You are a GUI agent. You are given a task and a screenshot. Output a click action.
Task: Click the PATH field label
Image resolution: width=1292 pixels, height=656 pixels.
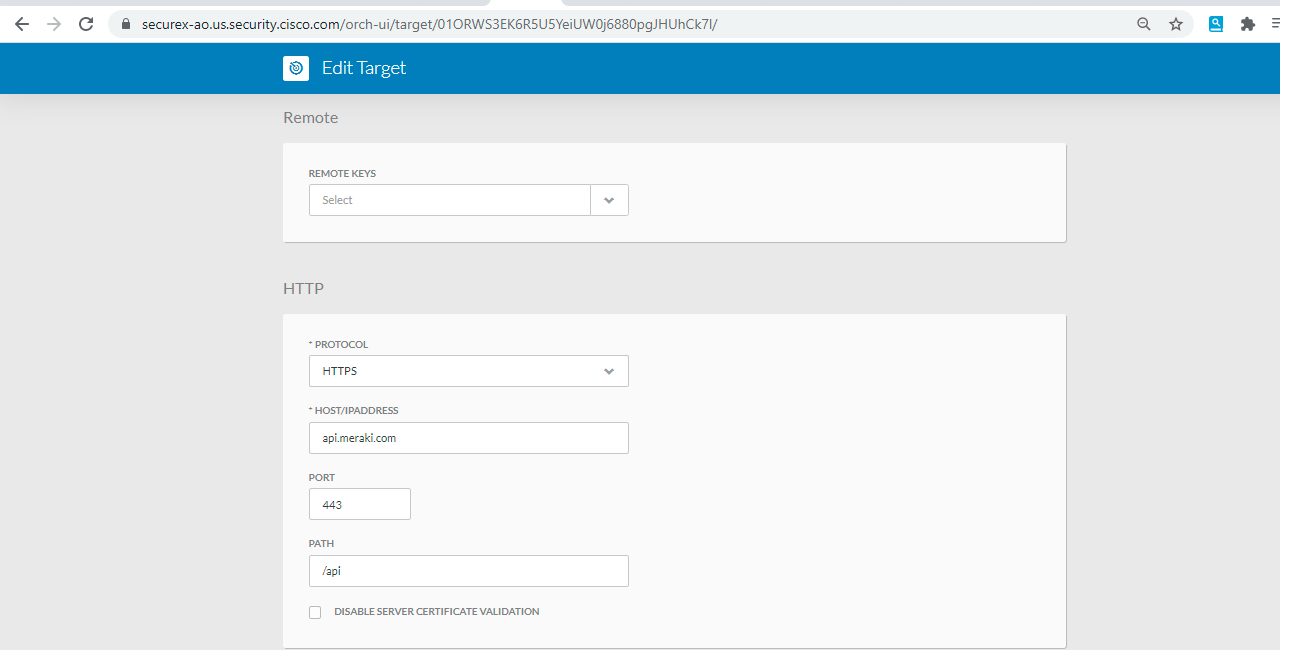tap(321, 544)
